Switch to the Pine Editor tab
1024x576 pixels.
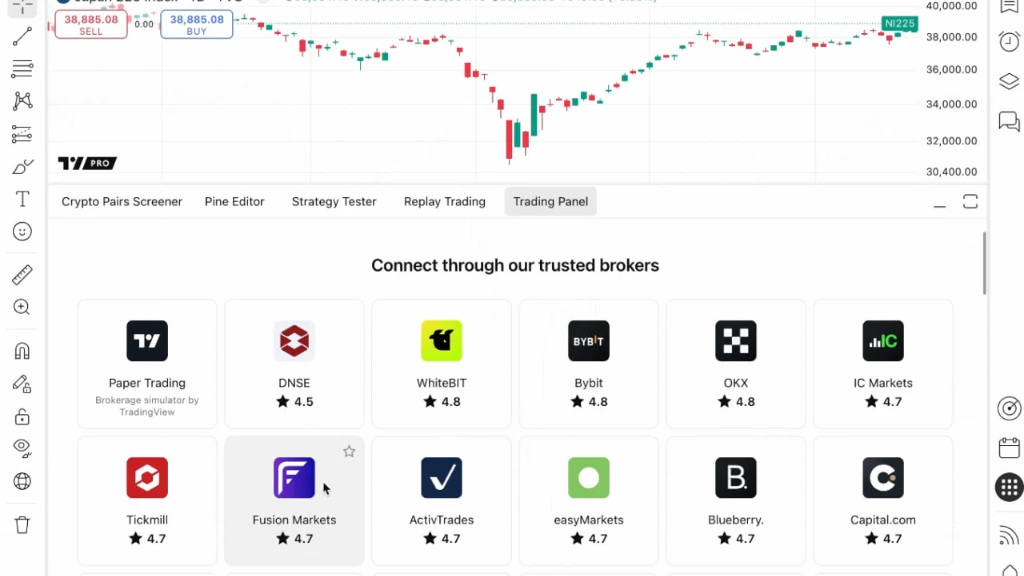(x=234, y=202)
